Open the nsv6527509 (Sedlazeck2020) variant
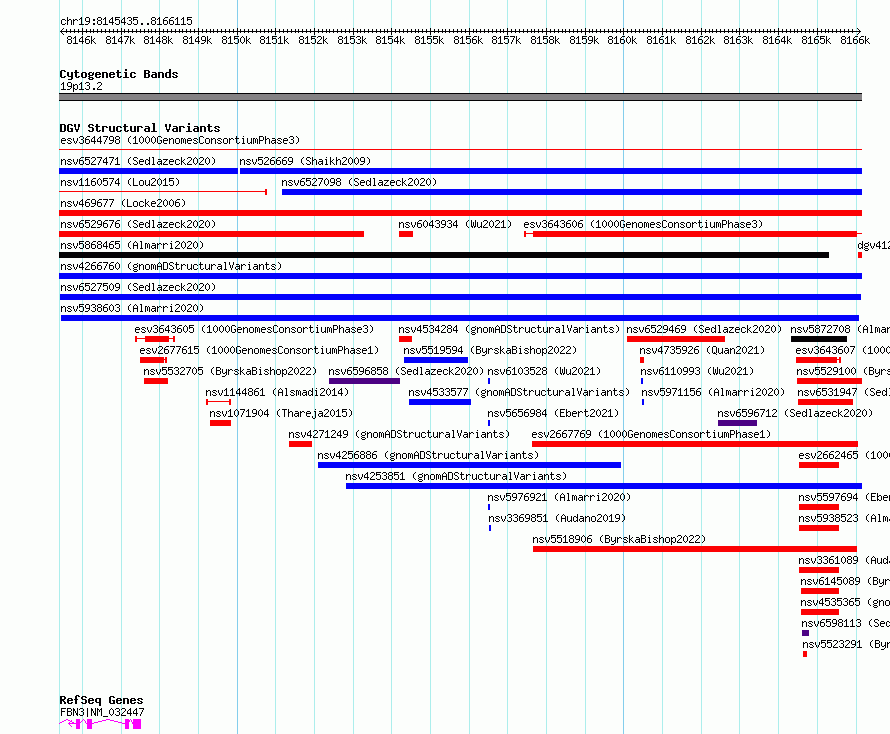 tap(138, 287)
